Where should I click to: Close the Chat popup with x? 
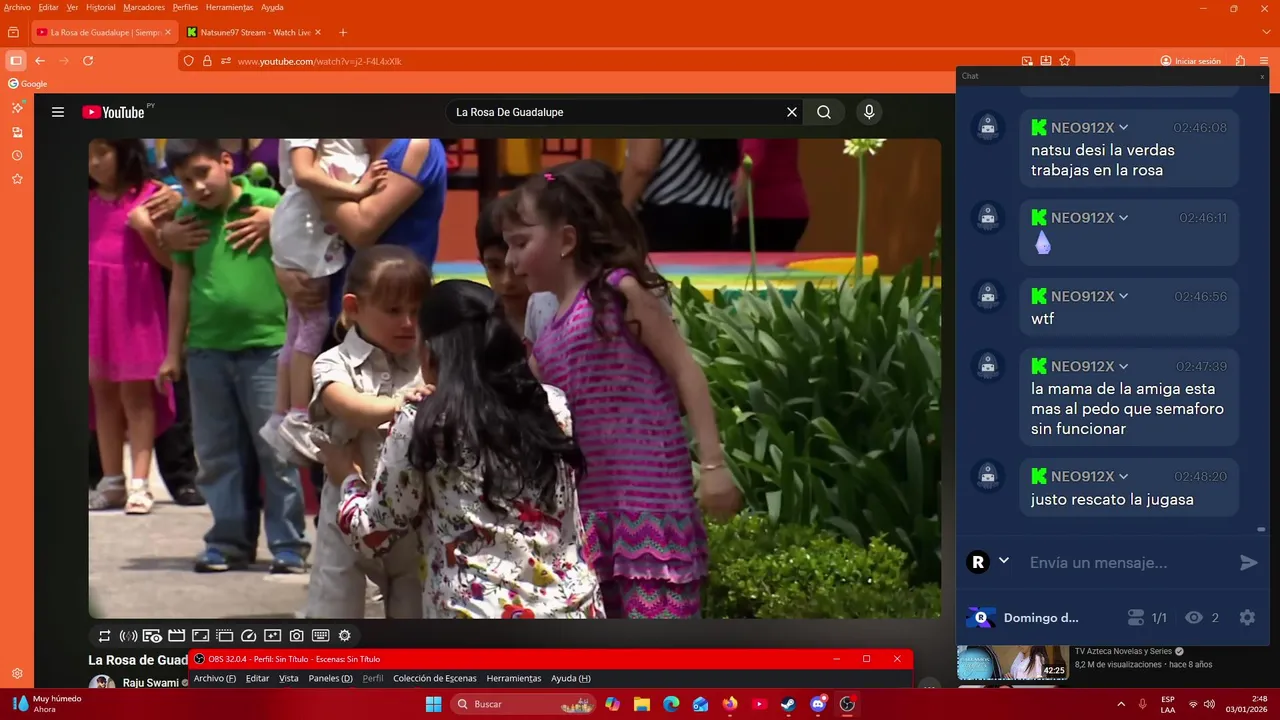pos(1261,76)
